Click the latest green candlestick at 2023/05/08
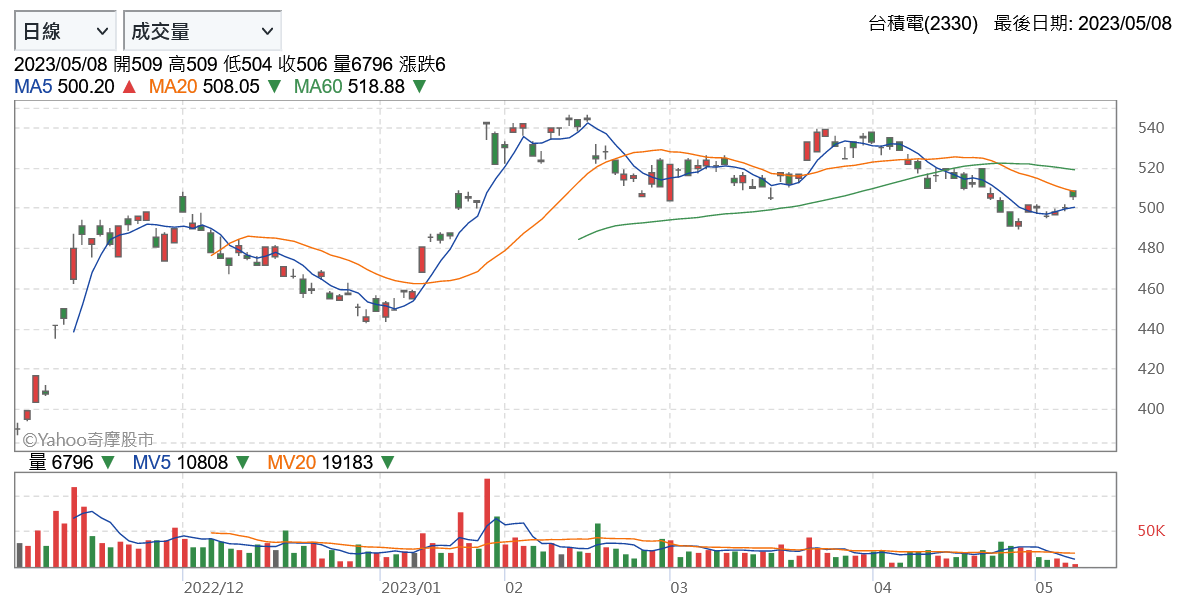The image size is (1181, 609). point(1073,193)
